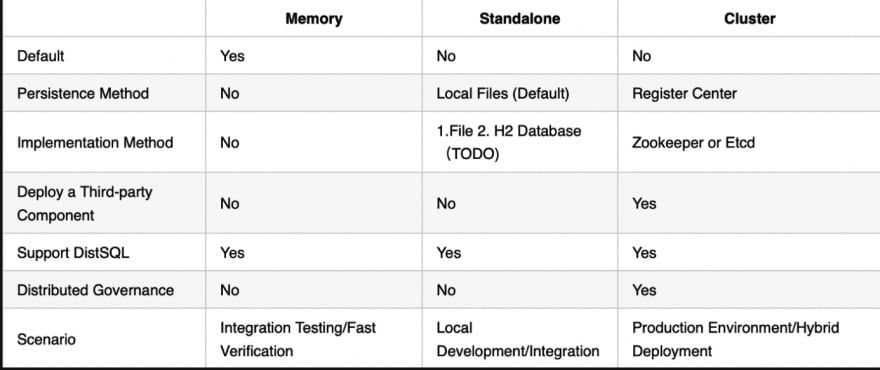
Task: Select the Standalone column header
Action: pyautogui.click(x=520, y=19)
